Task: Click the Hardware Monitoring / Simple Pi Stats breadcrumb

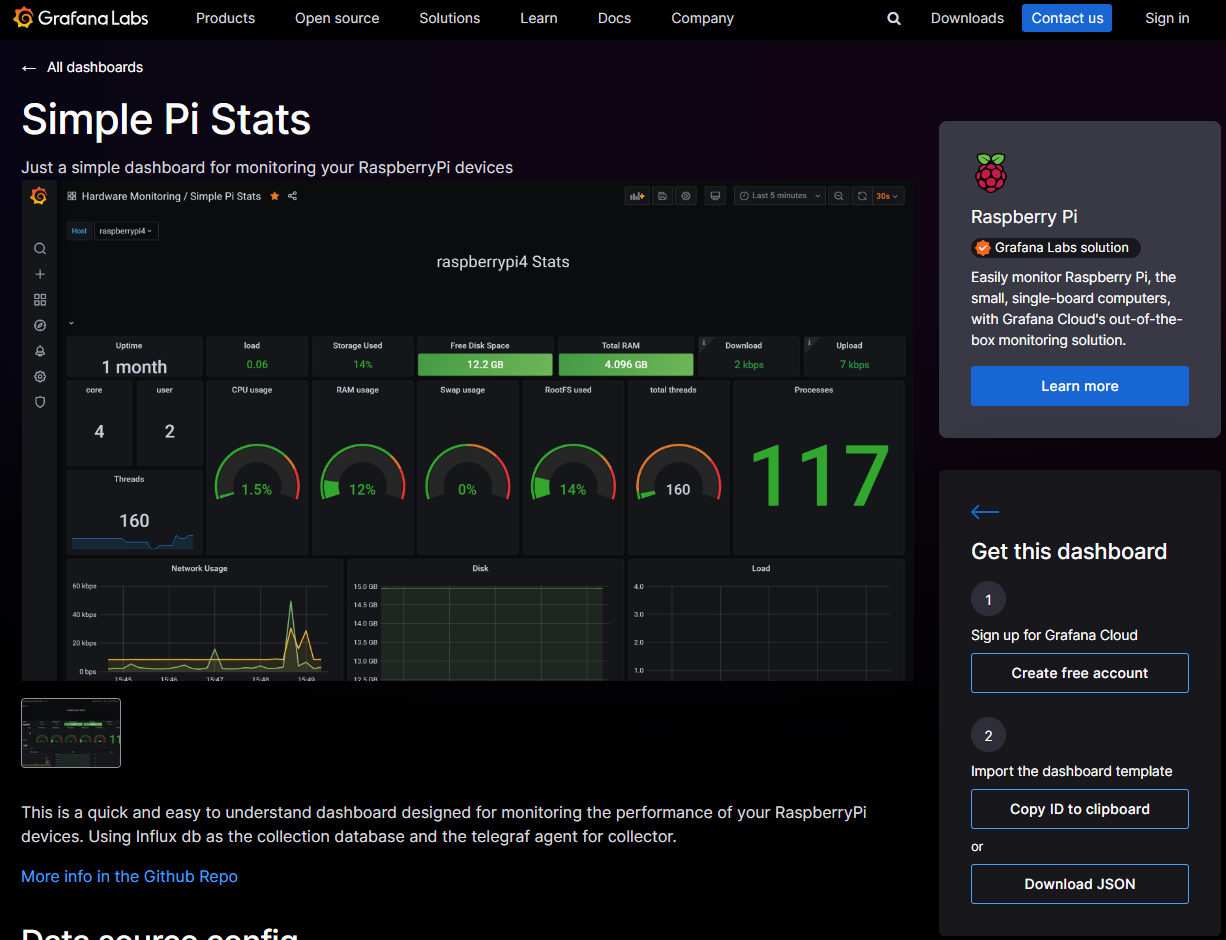Action: [x=171, y=196]
